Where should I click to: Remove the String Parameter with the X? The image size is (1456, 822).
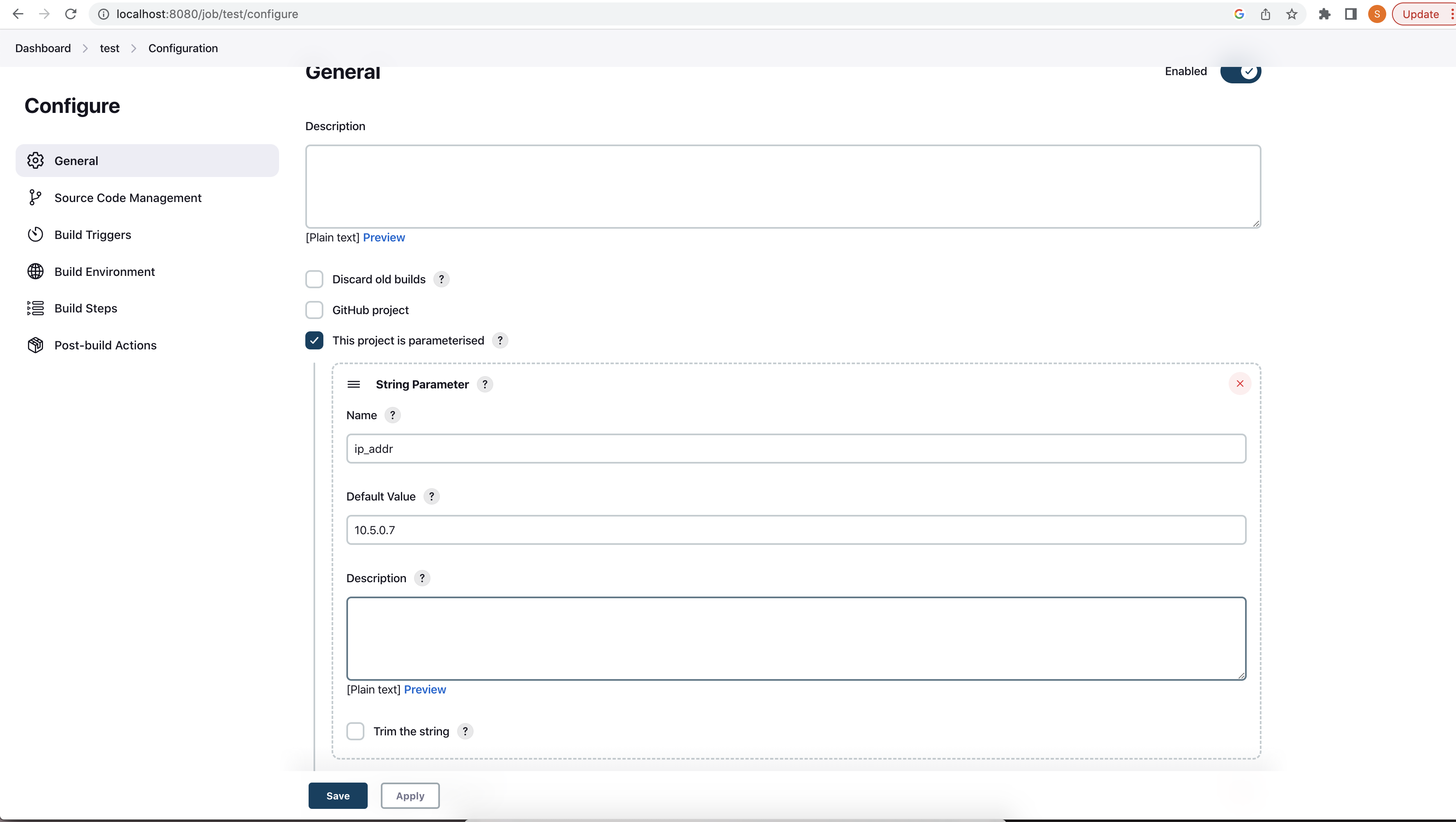click(1239, 383)
